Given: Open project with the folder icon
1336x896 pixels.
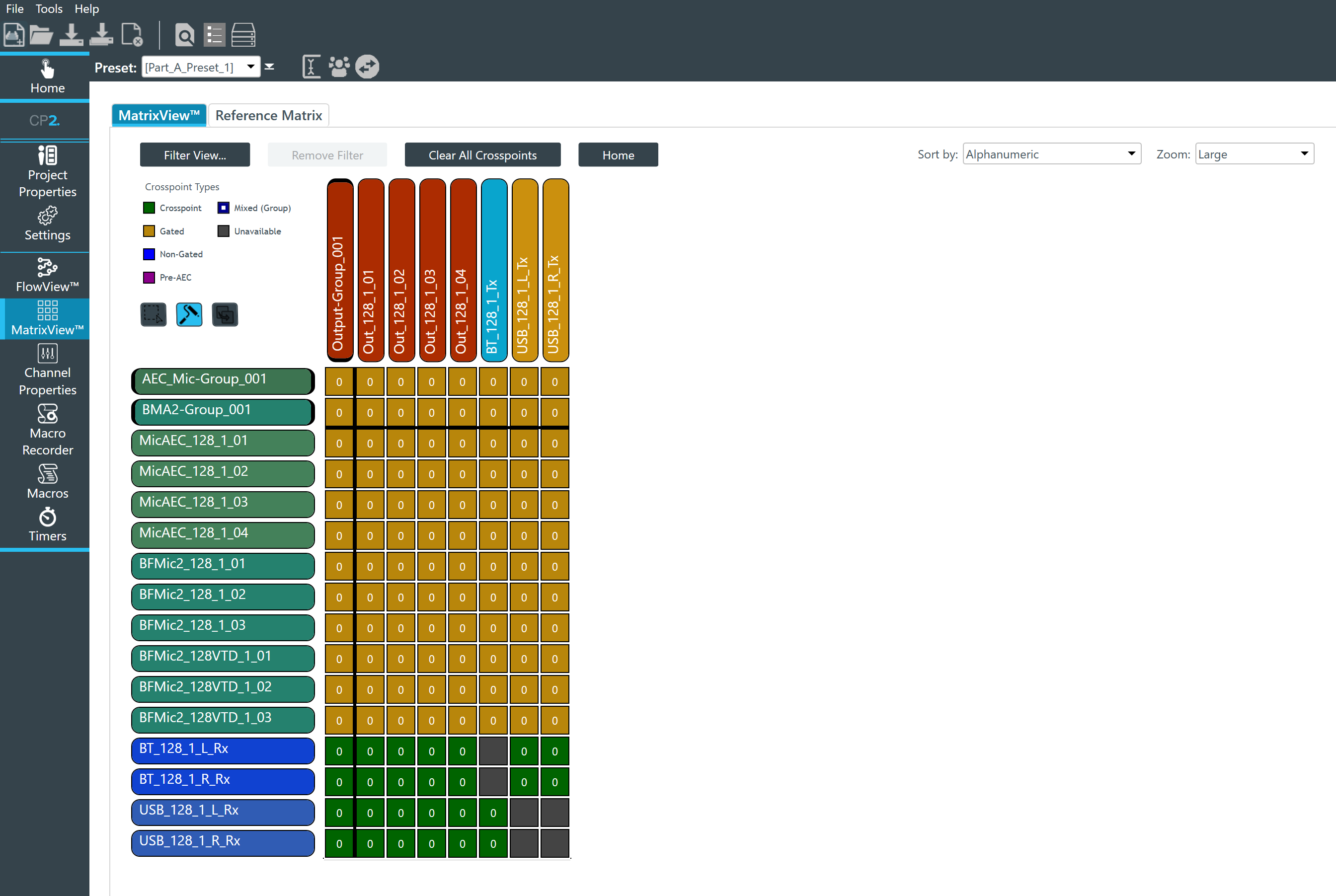Looking at the screenshot, I should [41, 35].
